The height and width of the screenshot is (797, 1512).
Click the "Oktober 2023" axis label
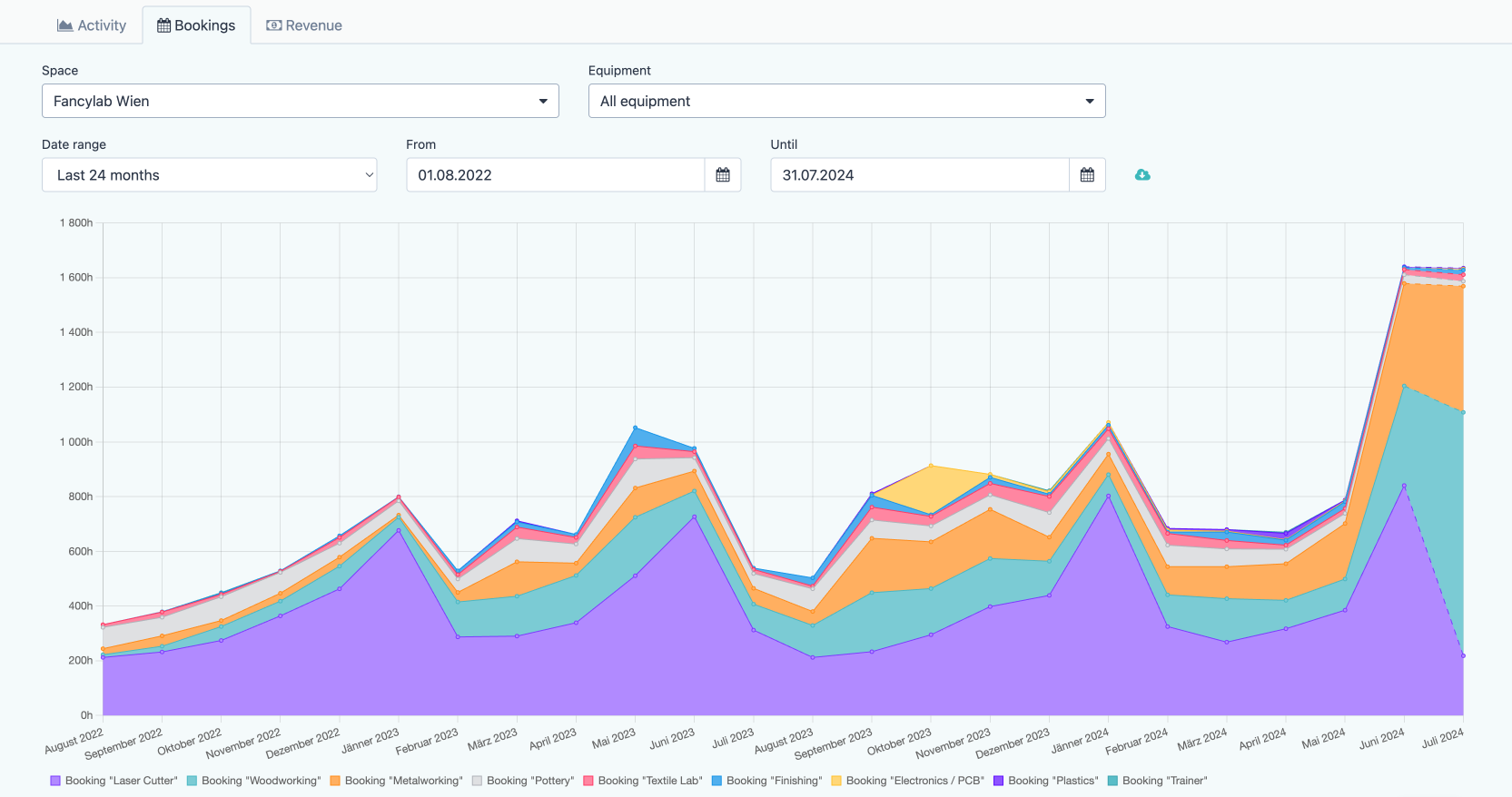[899, 742]
